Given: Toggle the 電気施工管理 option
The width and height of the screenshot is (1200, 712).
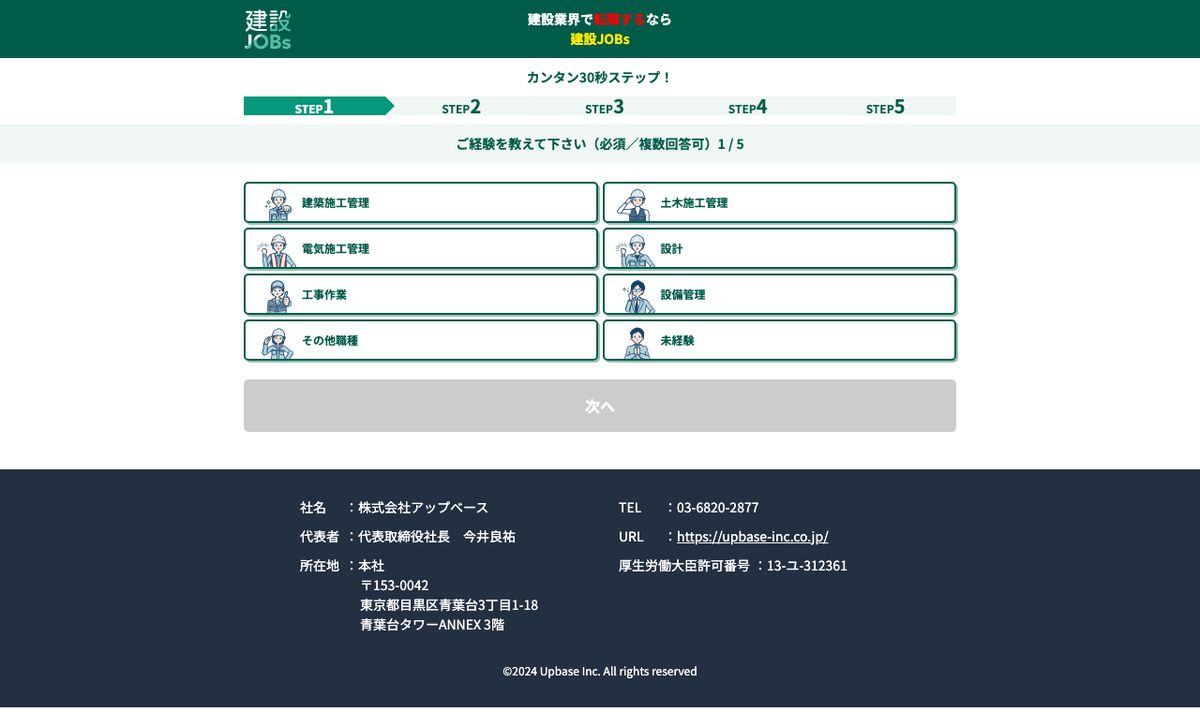Looking at the screenshot, I should coord(421,249).
